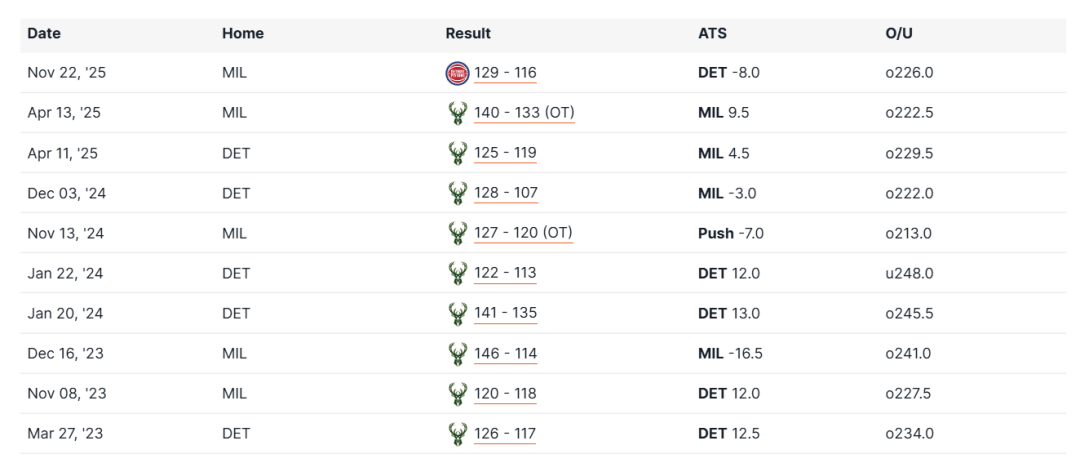Image resolution: width=1080 pixels, height=463 pixels.
Task: Click the Home column header
Action: tap(243, 33)
